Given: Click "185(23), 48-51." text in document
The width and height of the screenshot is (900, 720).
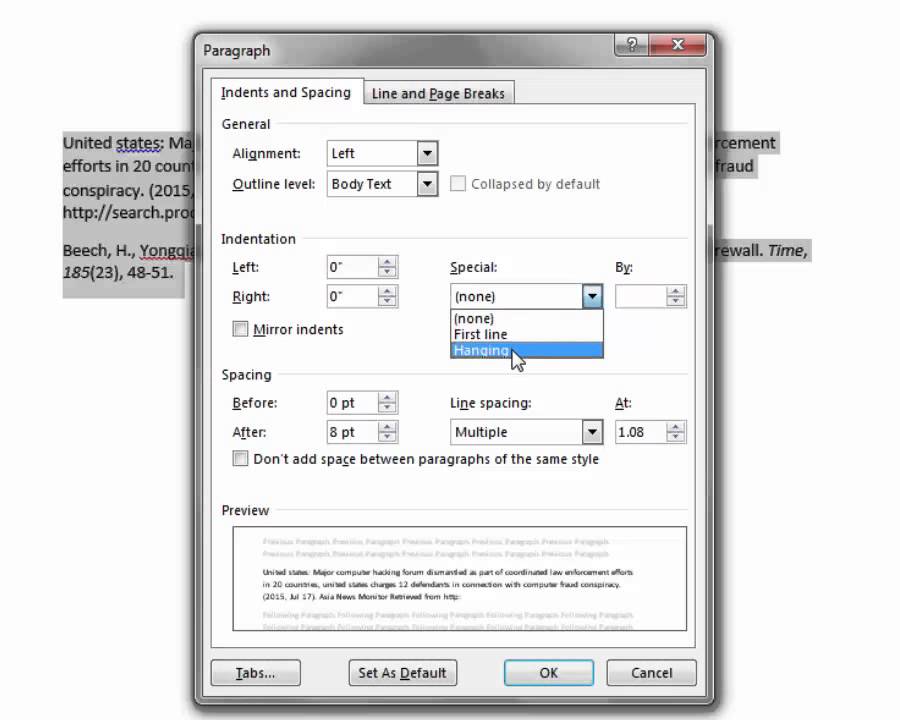Looking at the screenshot, I should (118, 272).
